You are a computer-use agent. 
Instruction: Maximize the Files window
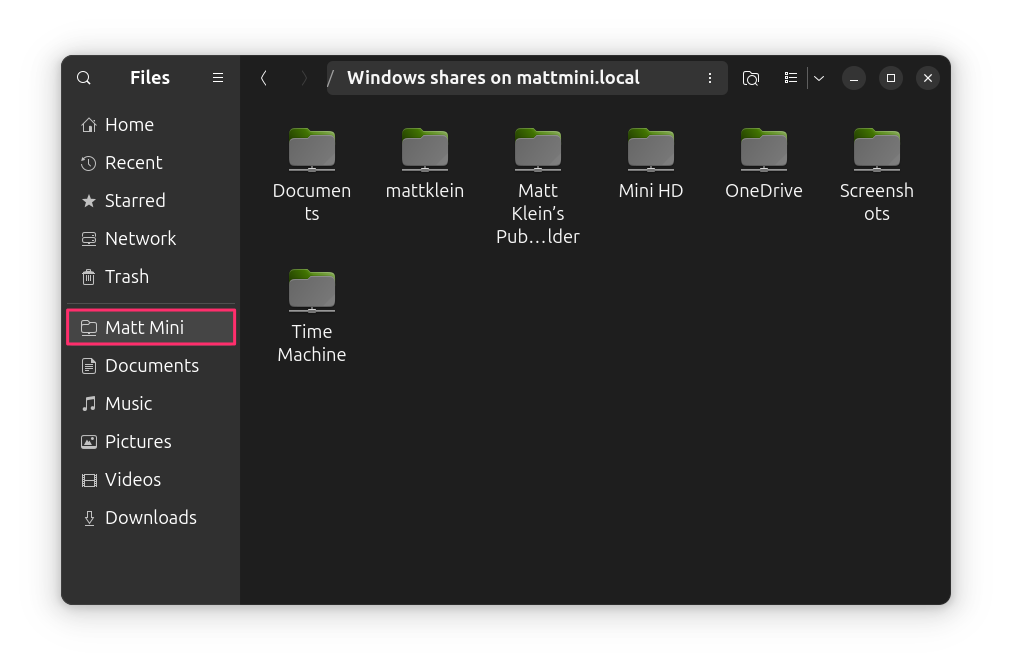click(x=891, y=78)
